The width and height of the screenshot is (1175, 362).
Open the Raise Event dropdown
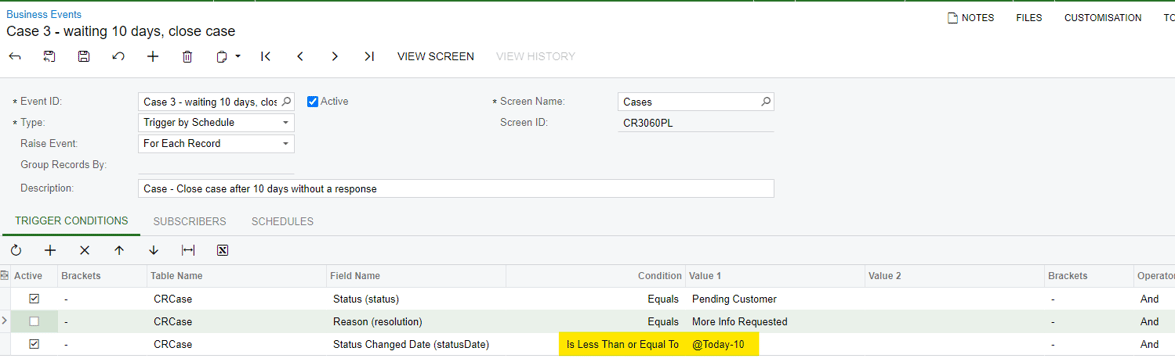[x=286, y=144]
